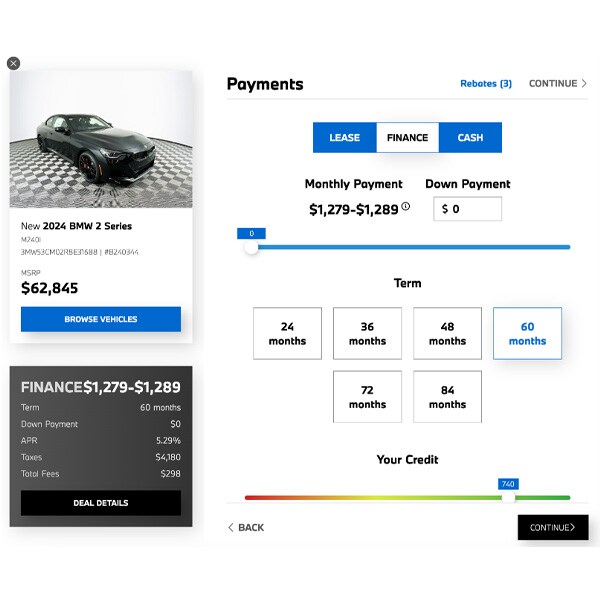Click the monthly payment info icon
Viewport: 600px width, 600px height.
[x=406, y=206]
